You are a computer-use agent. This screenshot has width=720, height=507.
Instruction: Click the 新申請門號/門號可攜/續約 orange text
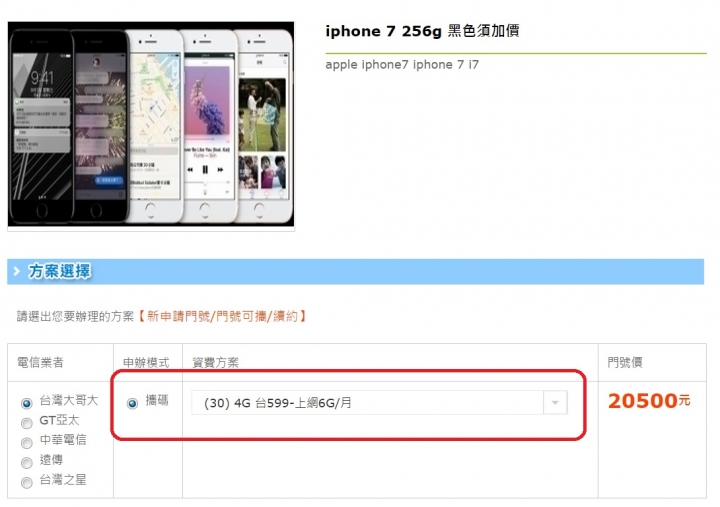[222, 316]
